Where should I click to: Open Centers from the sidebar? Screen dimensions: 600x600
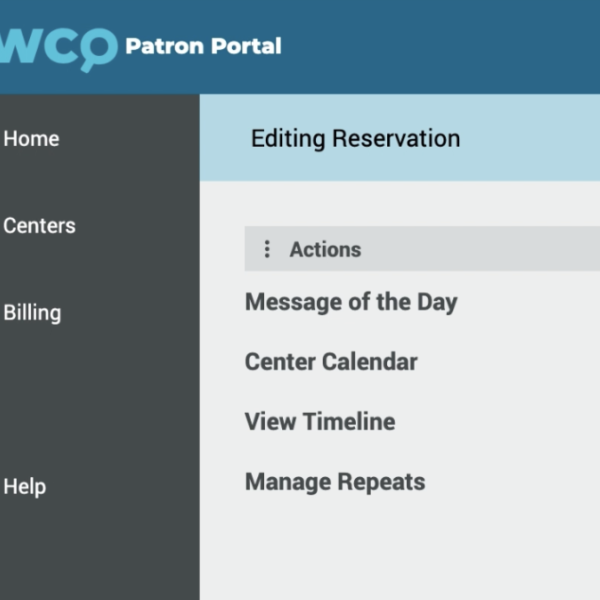pos(39,225)
